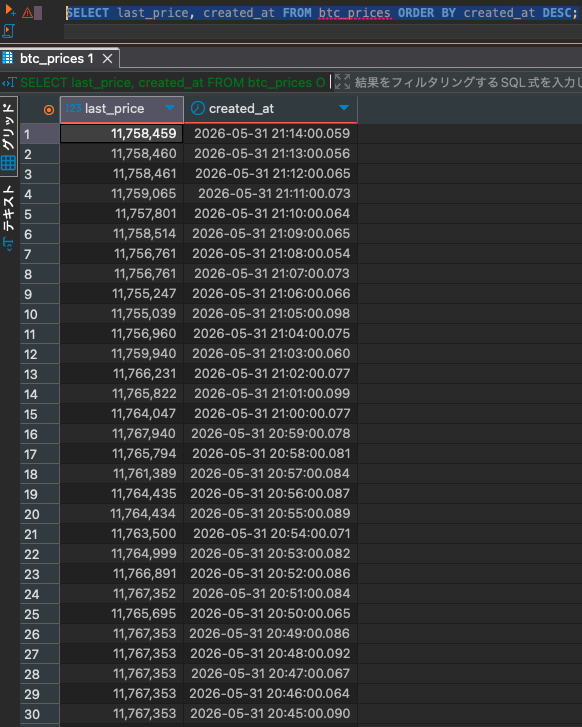Viewport: 582px width, 727px height.
Task: Click the grid table icon in side tabs
Action: (x=8, y=163)
